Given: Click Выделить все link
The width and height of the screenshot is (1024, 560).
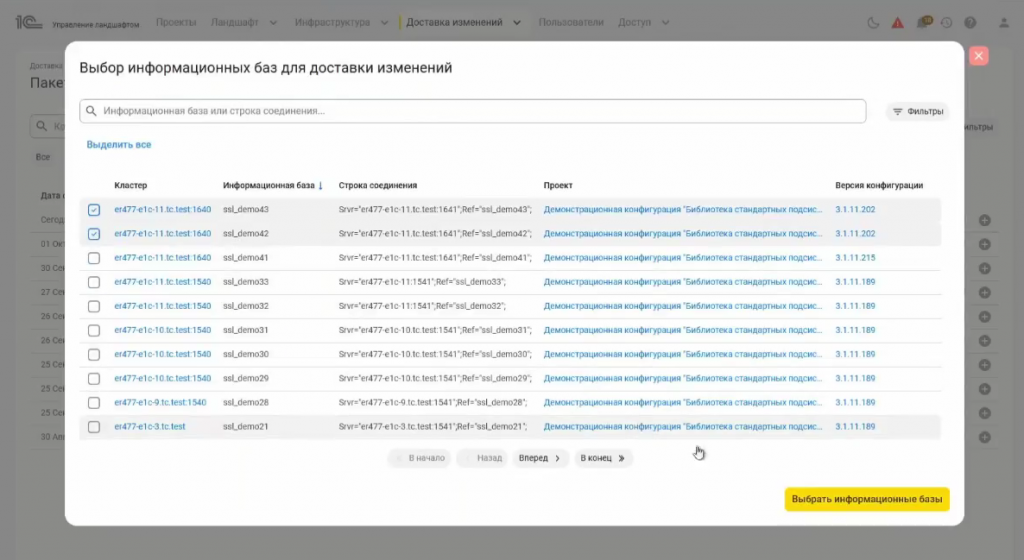Looking at the screenshot, I should (119, 145).
